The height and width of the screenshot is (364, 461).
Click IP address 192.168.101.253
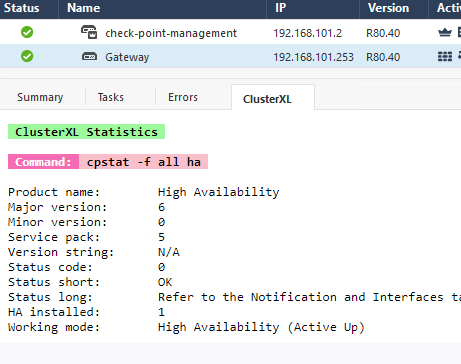313,57
